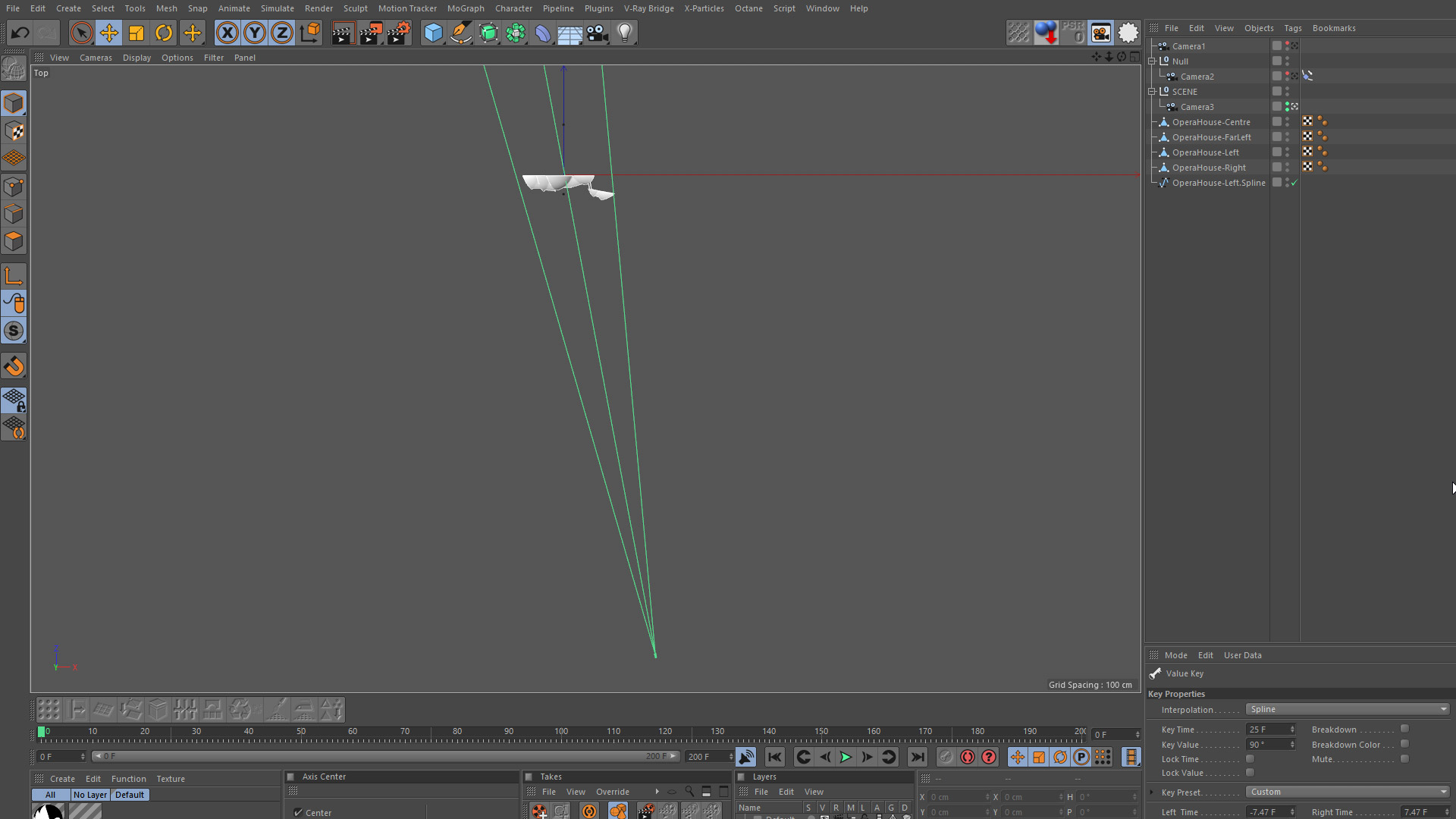Select the Rotate tool
Viewport: 1456px width, 819px height.
coord(164,33)
